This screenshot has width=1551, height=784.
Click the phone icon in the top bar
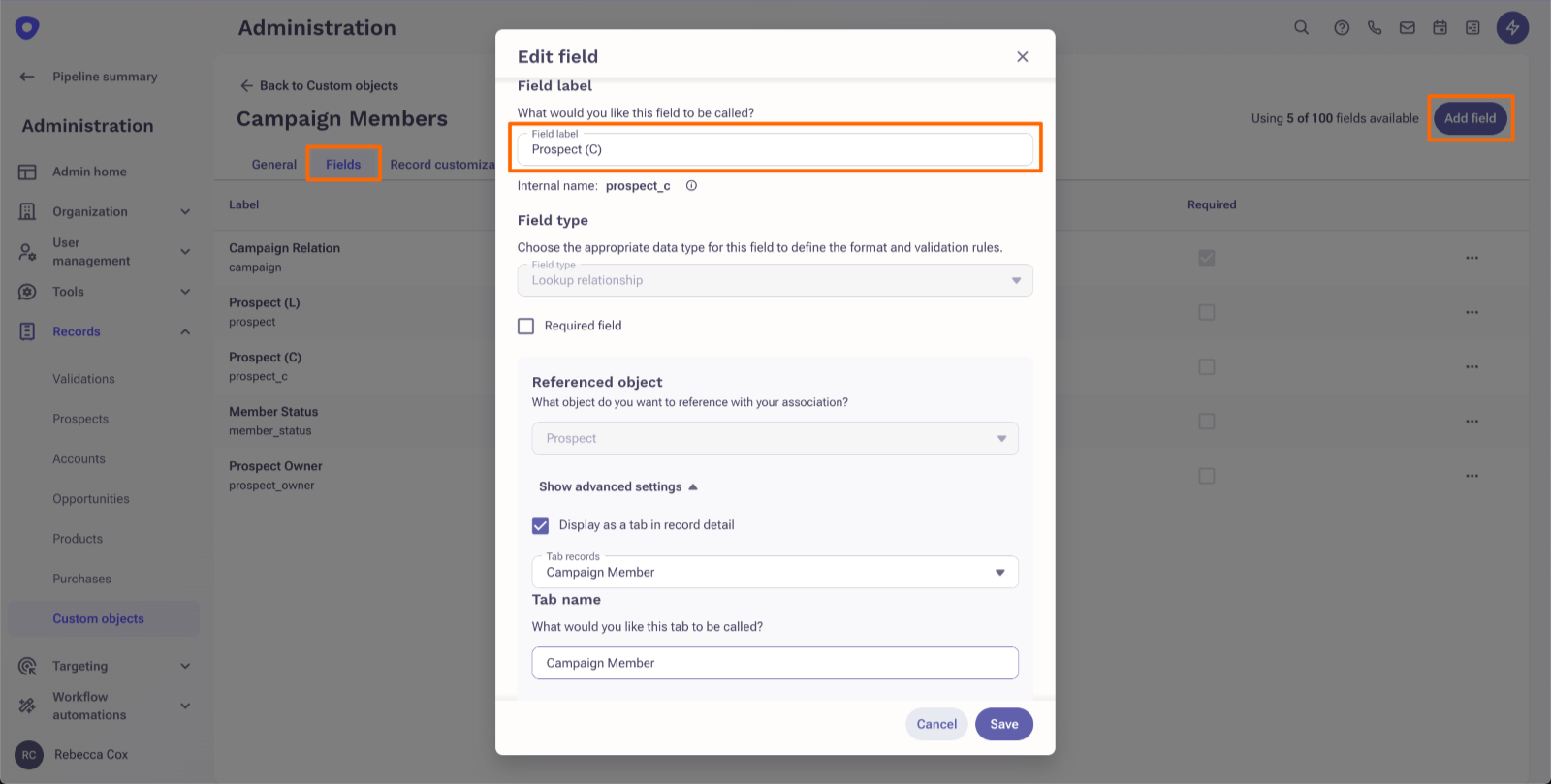tap(1375, 28)
